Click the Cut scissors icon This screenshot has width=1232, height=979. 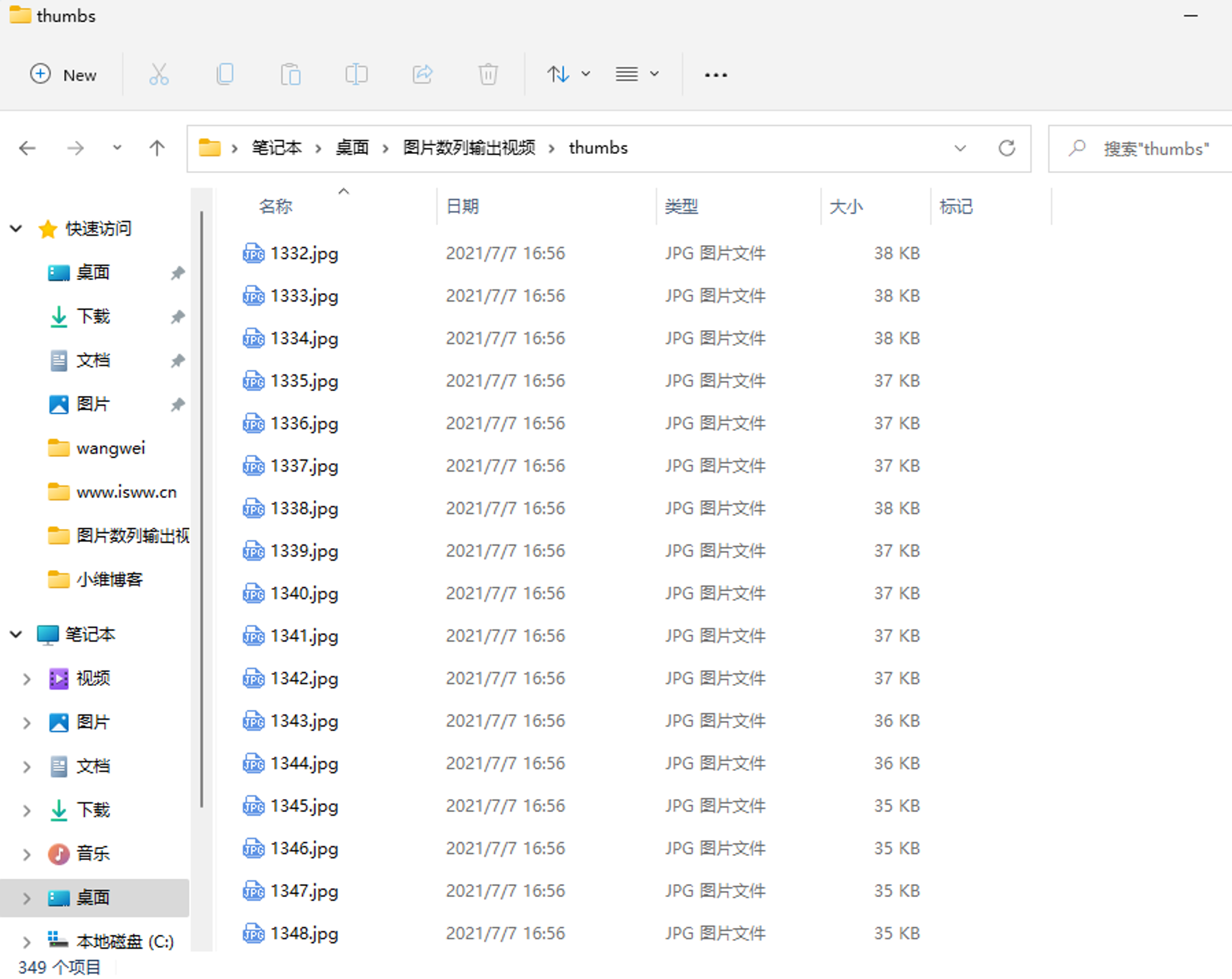pos(159,75)
